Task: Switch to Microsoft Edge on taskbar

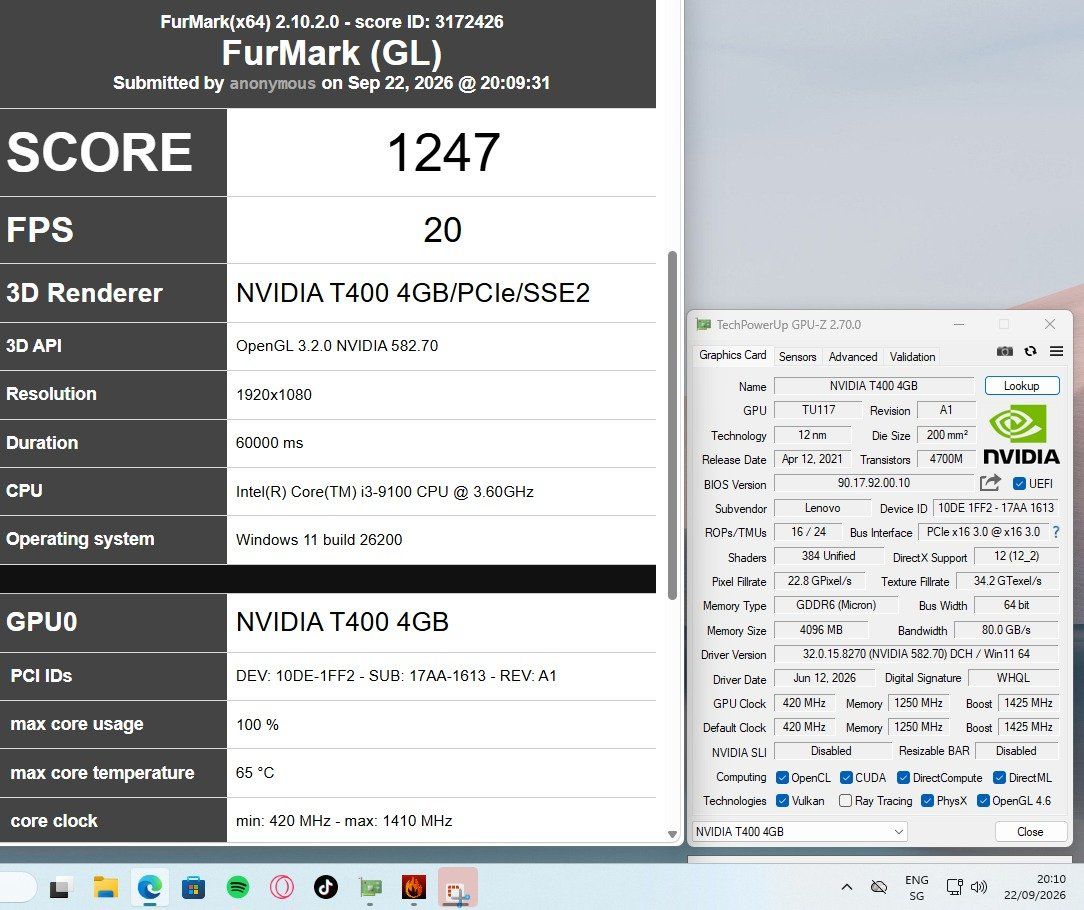Action: point(150,887)
